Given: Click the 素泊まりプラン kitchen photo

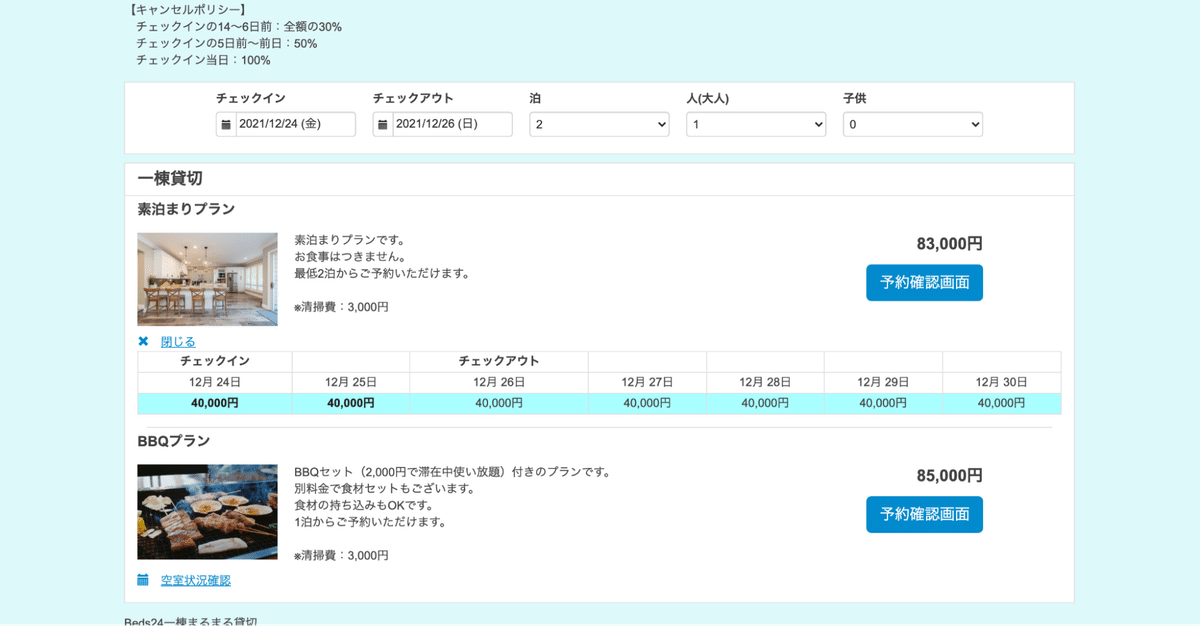Looking at the screenshot, I should click(207, 279).
